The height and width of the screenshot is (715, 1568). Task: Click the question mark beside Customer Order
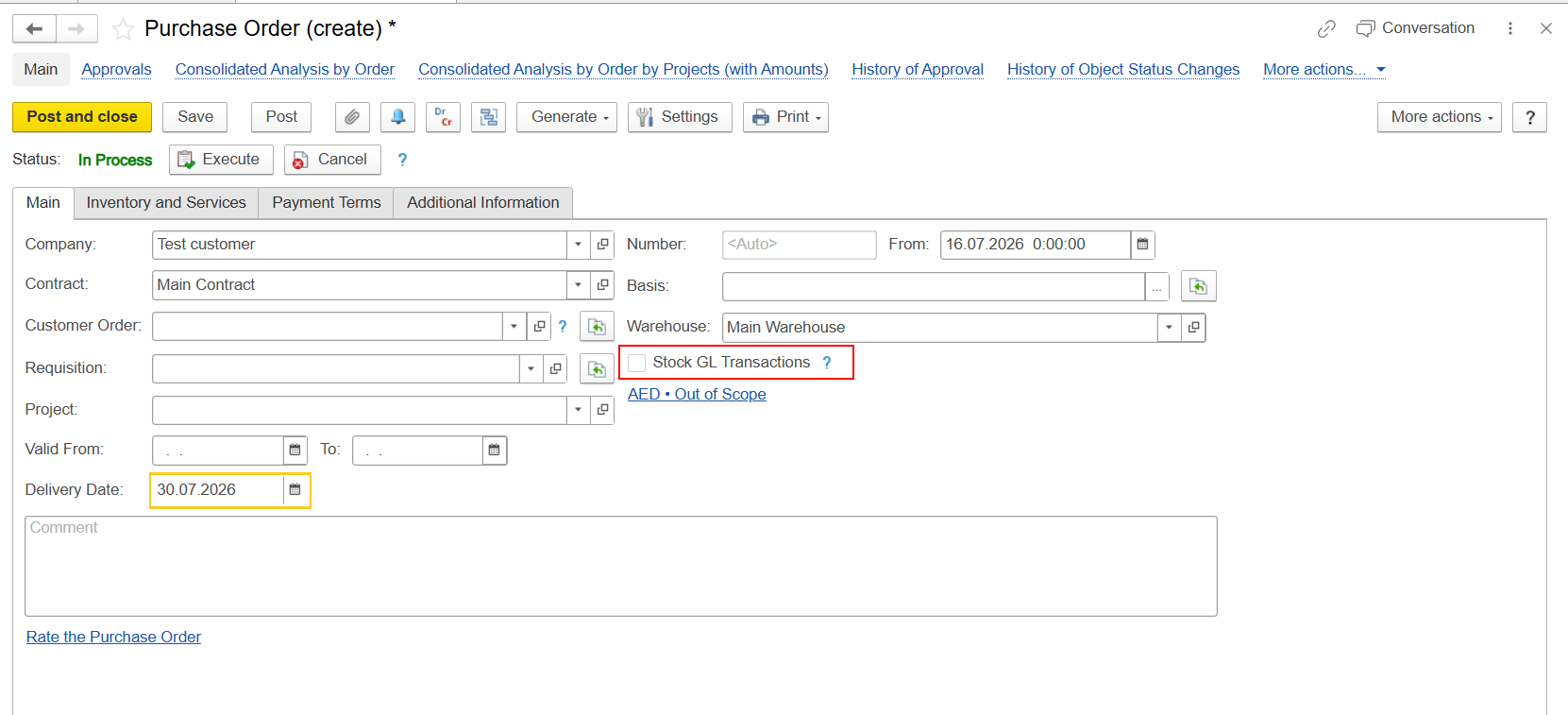click(563, 326)
